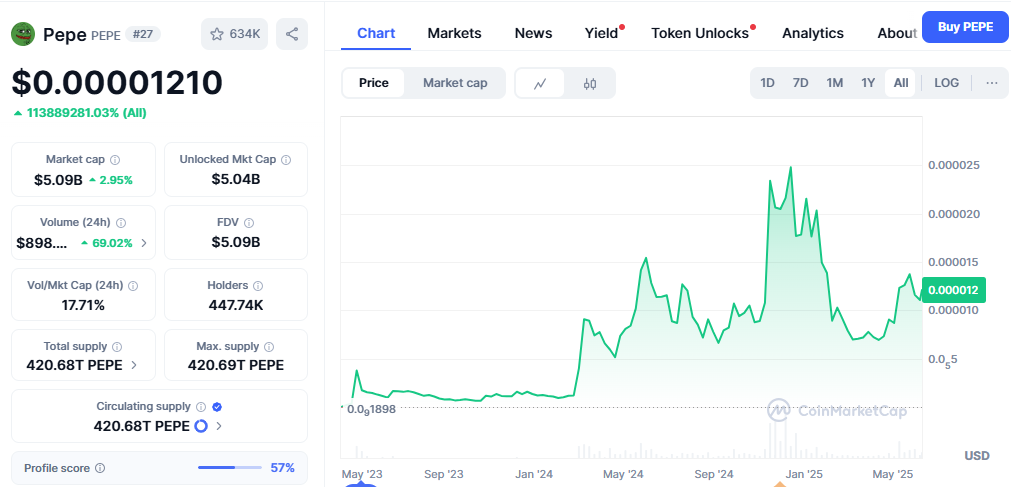Set chart range to 1Y
The image size is (1011, 487).
868,83
